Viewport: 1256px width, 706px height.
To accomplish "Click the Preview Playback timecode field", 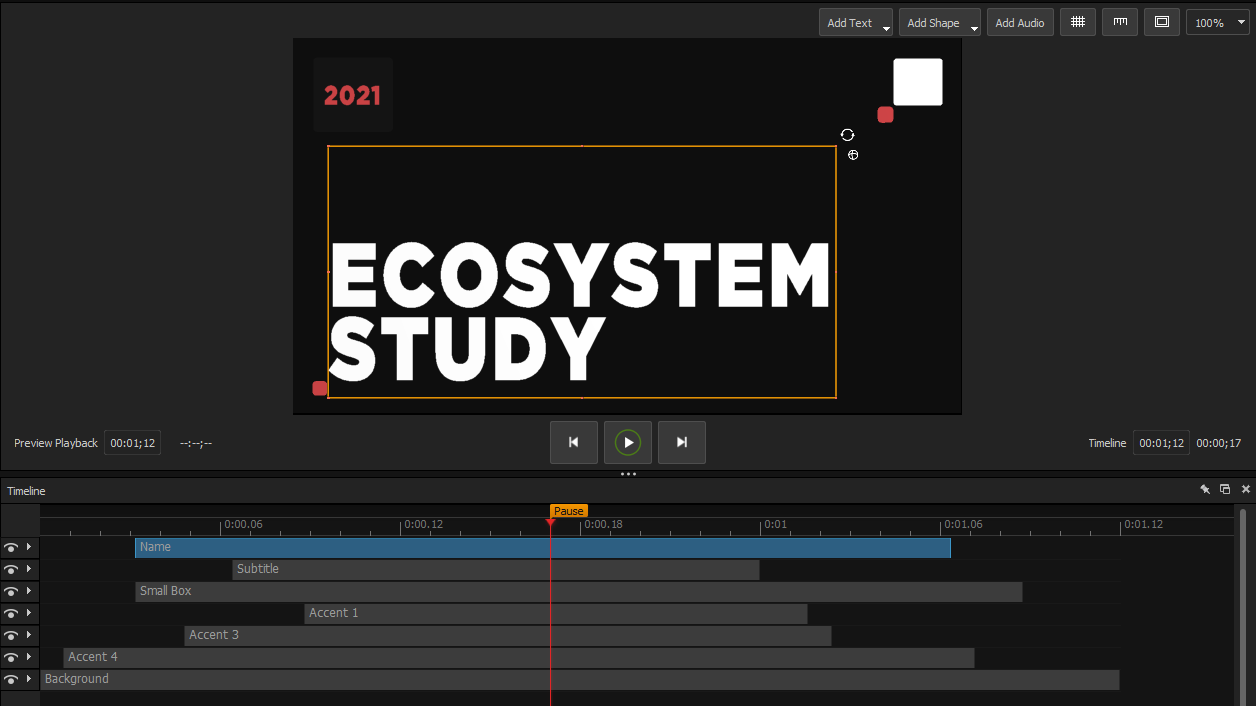I will [132, 443].
